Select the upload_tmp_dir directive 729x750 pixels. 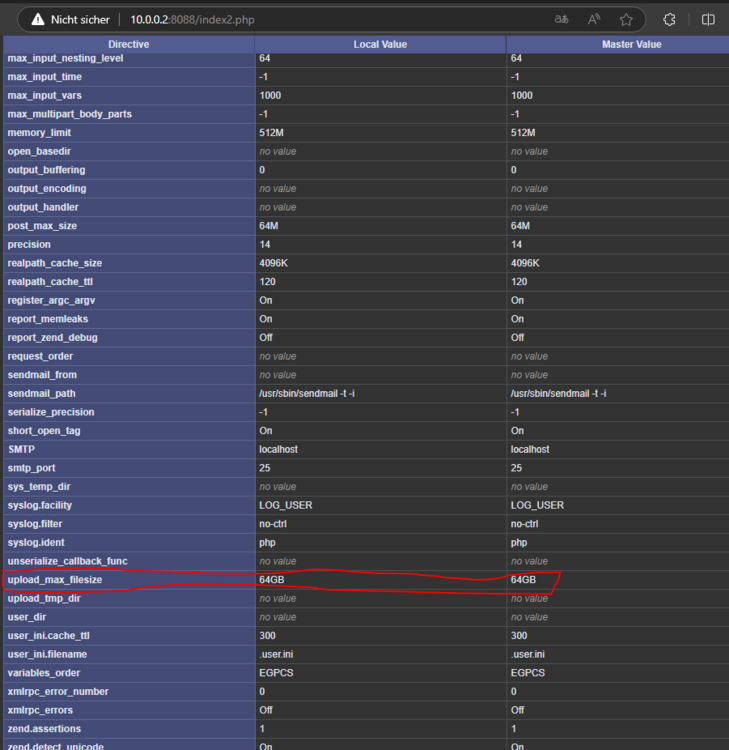pyautogui.click(x=44, y=599)
